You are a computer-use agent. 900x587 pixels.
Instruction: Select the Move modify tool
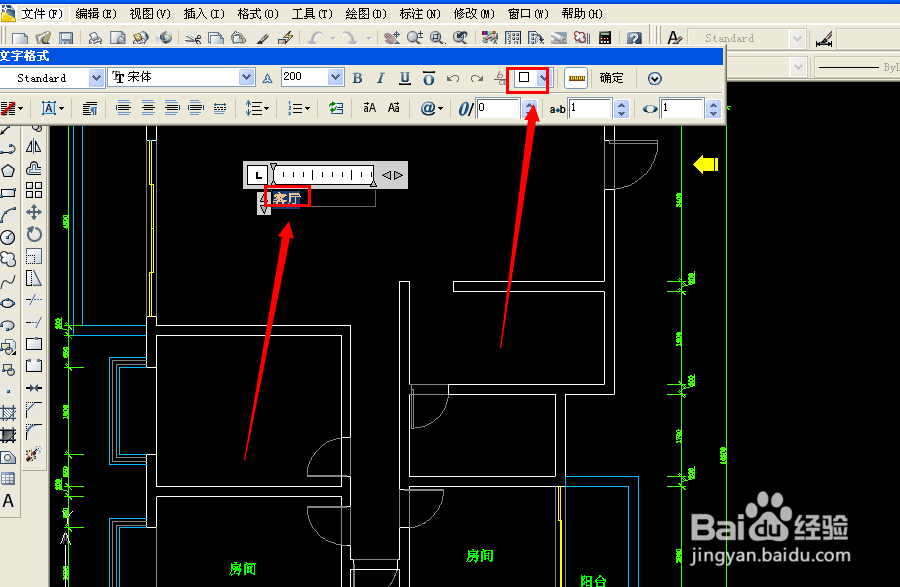pyautogui.click(x=34, y=212)
